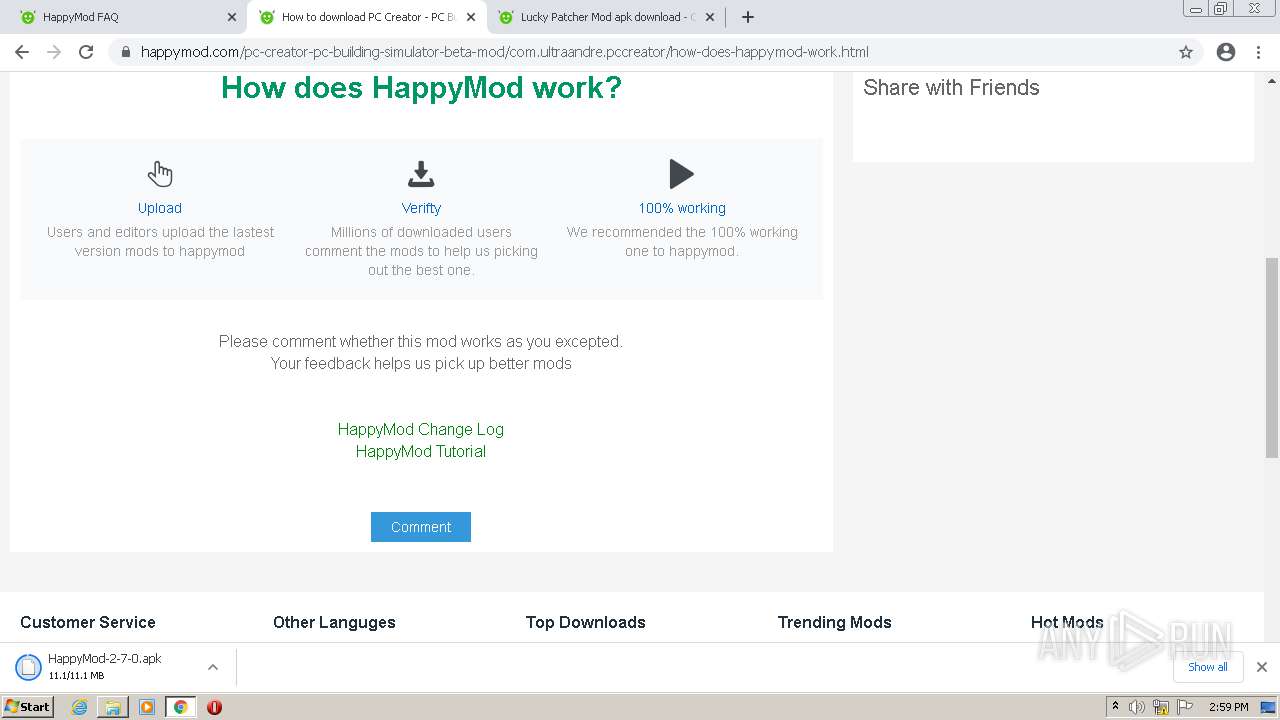
Task: Open the 100% working link
Action: (x=682, y=208)
